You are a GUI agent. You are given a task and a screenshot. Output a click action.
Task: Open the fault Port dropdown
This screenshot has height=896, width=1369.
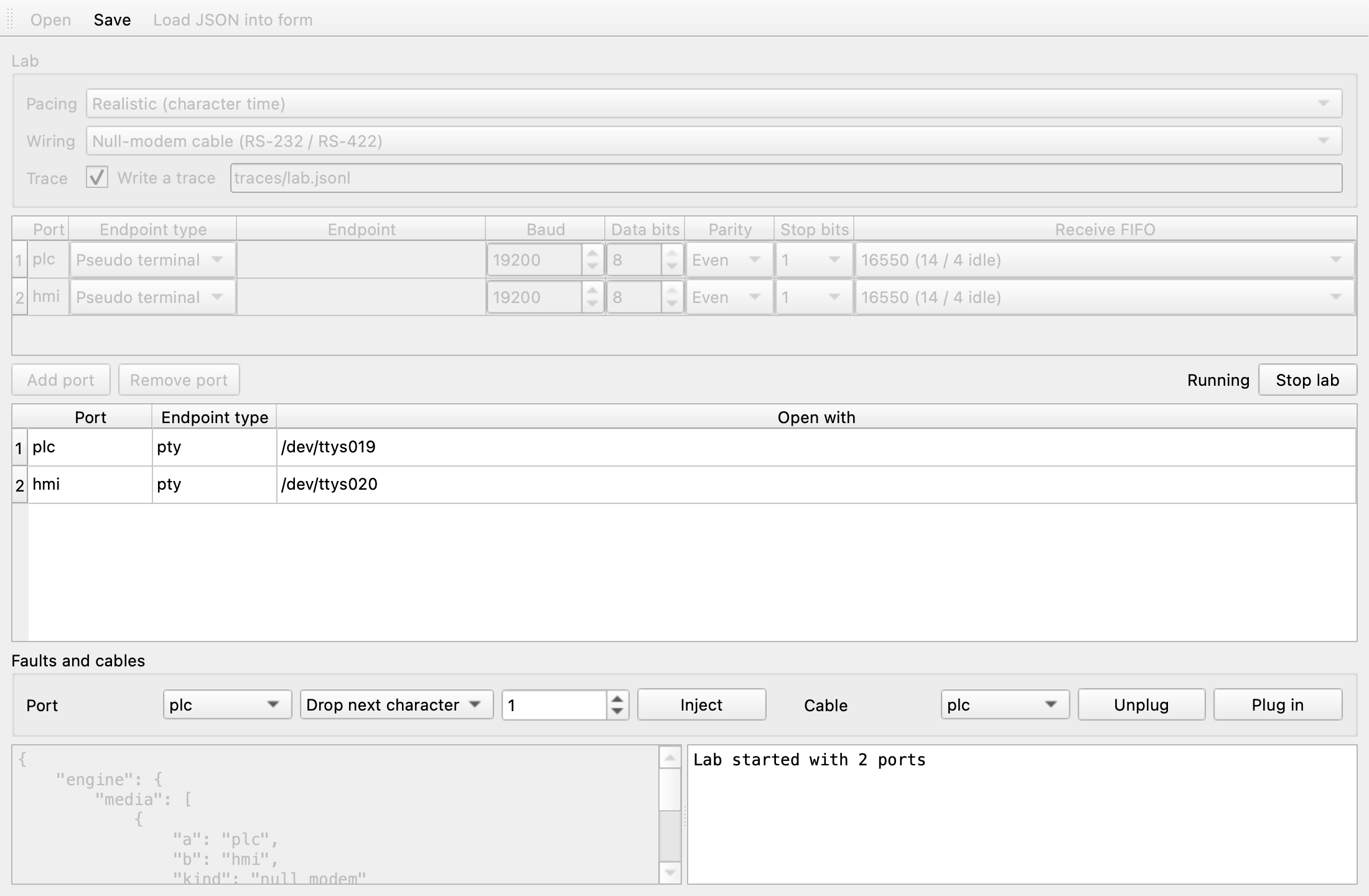pyautogui.click(x=227, y=704)
